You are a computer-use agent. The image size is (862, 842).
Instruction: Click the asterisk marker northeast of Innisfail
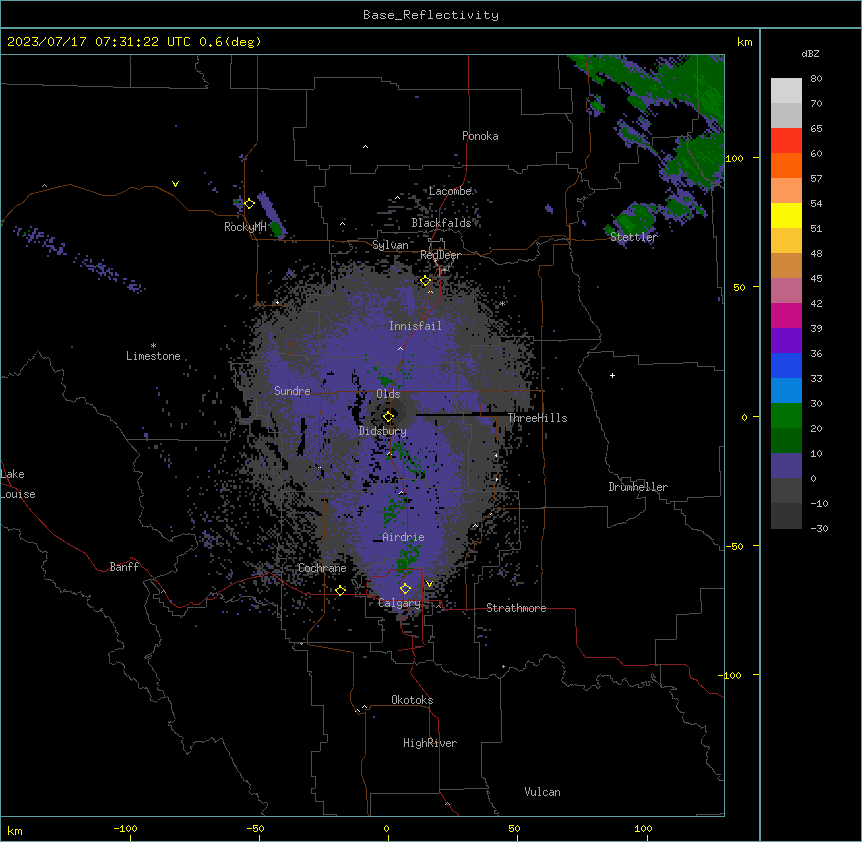(x=502, y=304)
